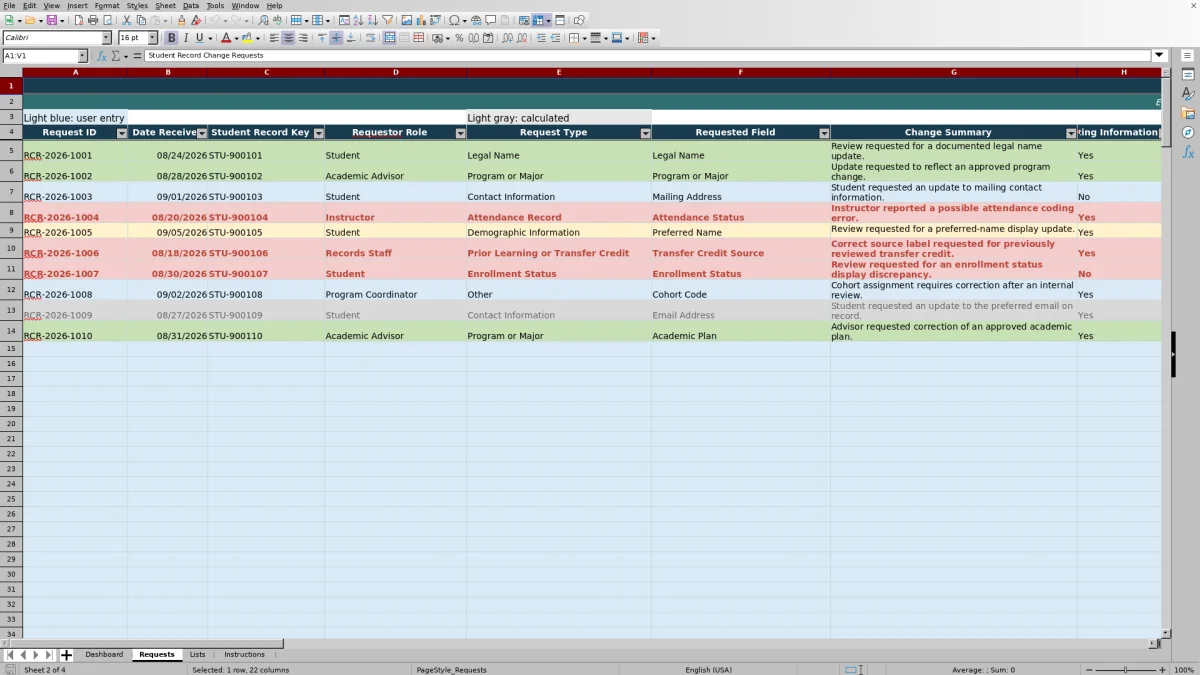Click the Insert Special Character omega icon
1200x675 pixels.
click(x=454, y=20)
